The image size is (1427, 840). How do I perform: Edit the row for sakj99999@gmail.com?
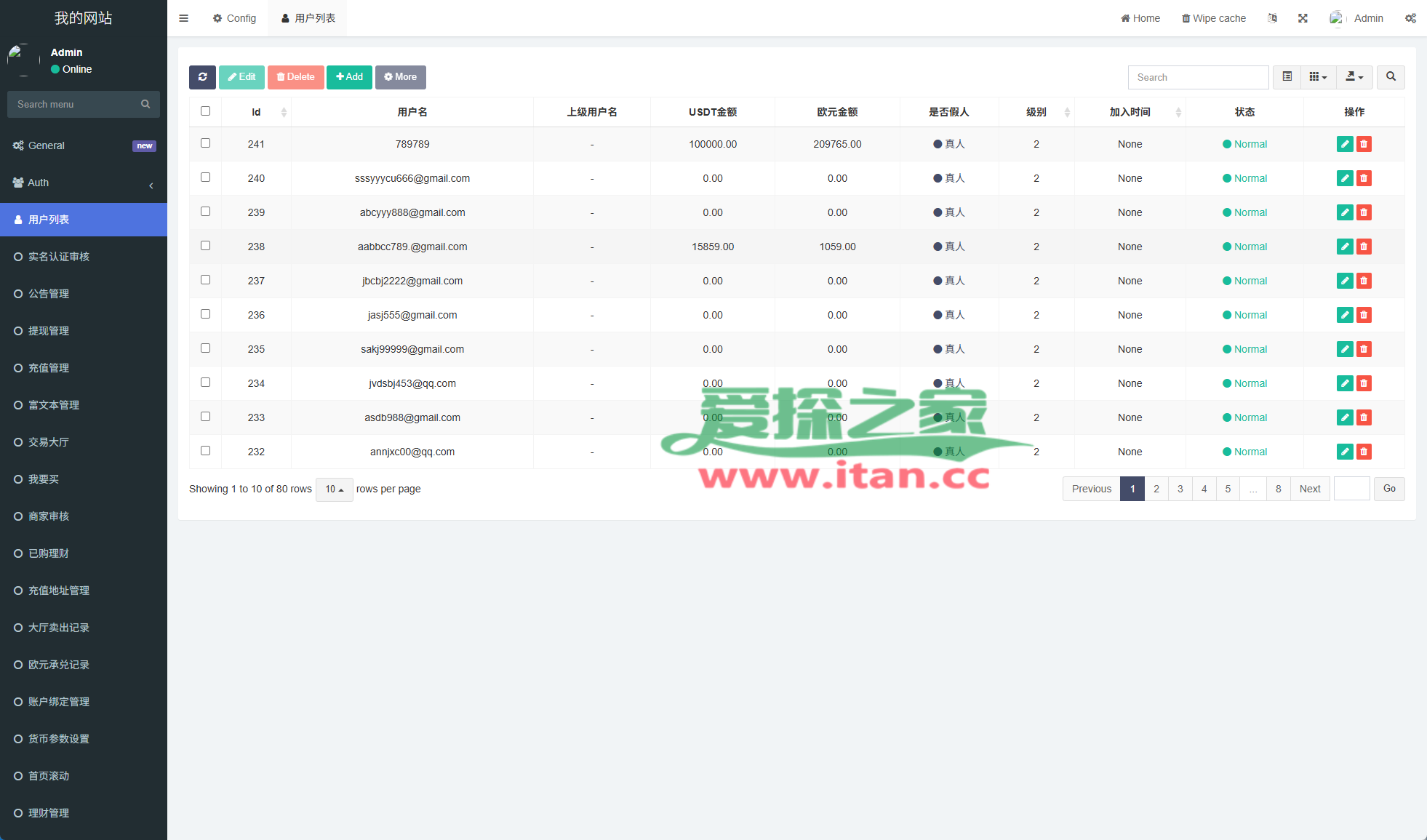pos(1345,349)
